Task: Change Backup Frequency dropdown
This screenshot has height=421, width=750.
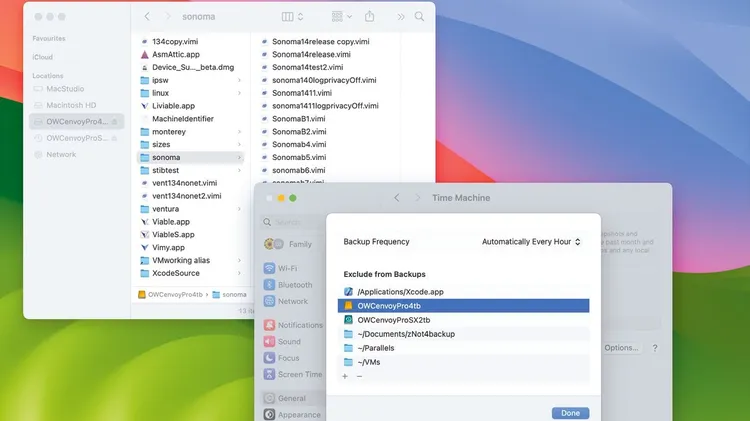Action: pos(531,242)
